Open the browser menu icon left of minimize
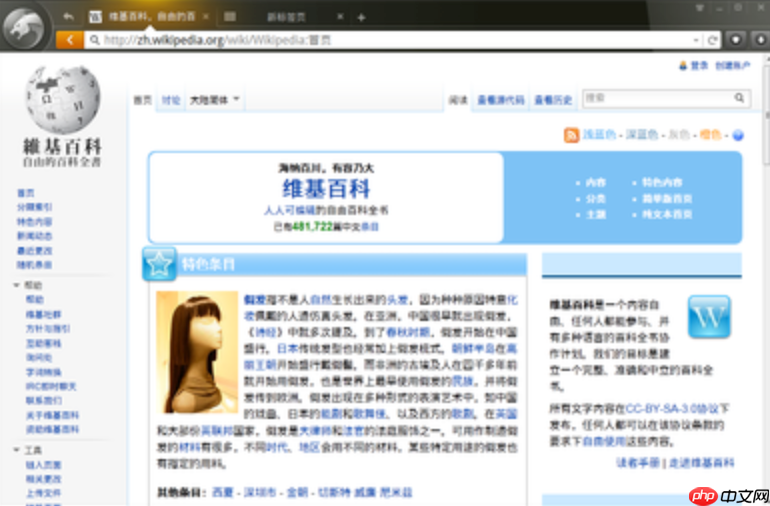The height and width of the screenshot is (506, 770). pos(700,7)
